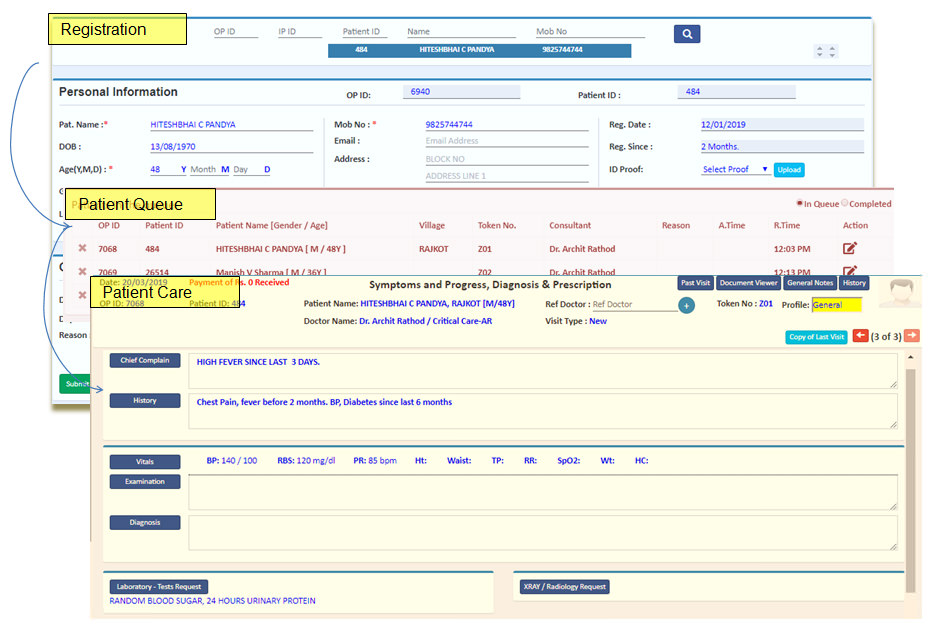
Task: Edit queue entry for HITESHBHAI C PANDYA
Action: pos(850,248)
